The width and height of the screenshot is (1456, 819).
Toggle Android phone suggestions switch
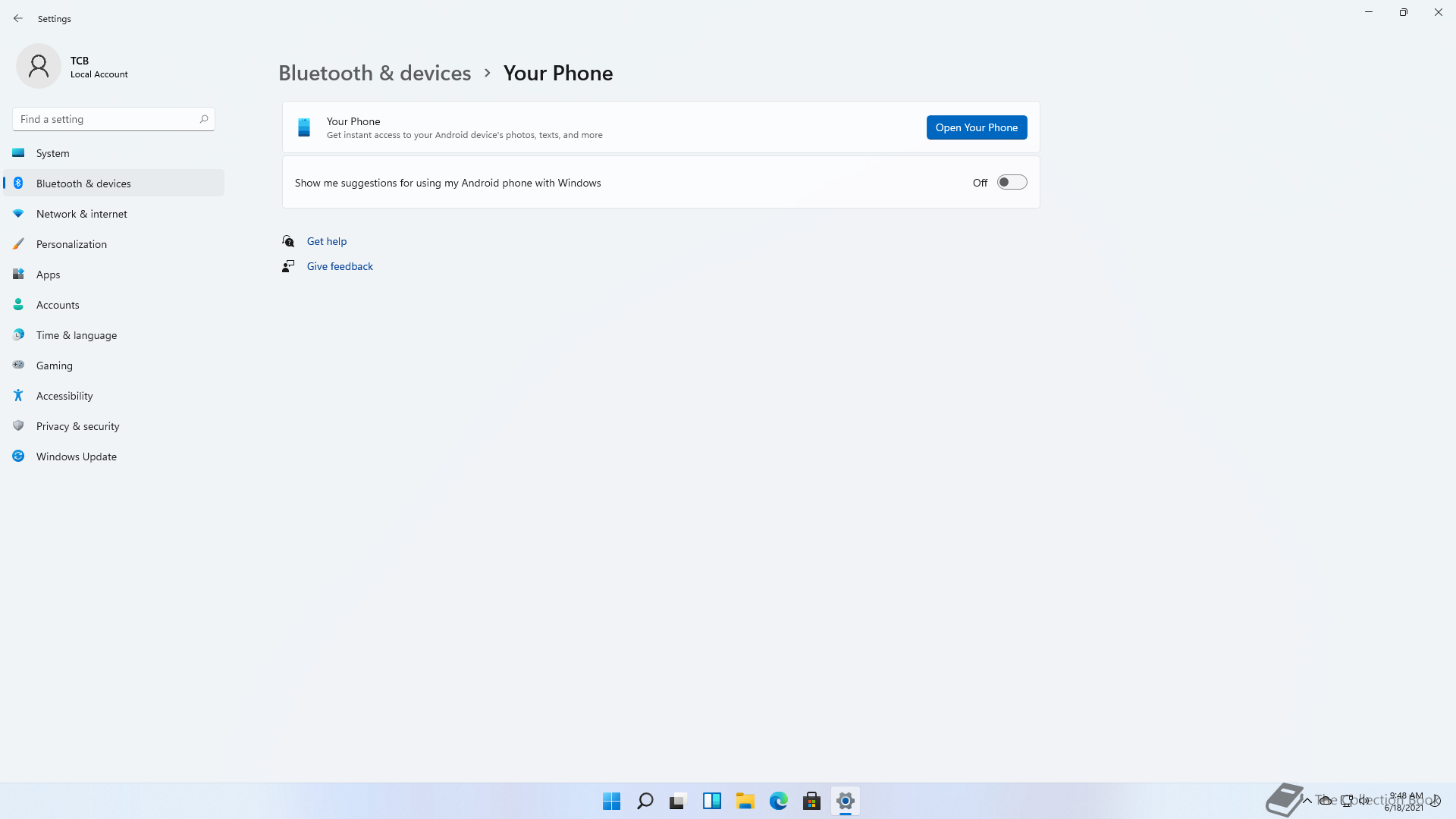[x=1012, y=182]
